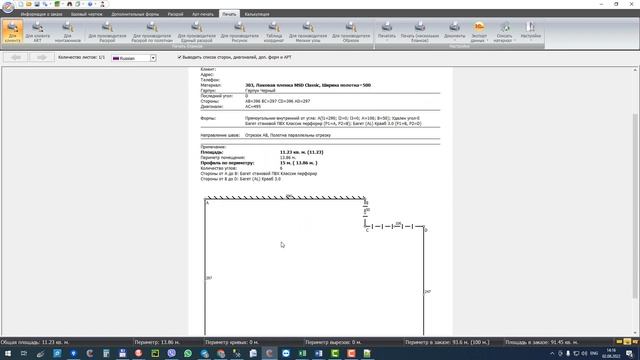Click "Печать (нескольких бланков)" button
This screenshot has width=640, height=360.
tap(420, 31)
